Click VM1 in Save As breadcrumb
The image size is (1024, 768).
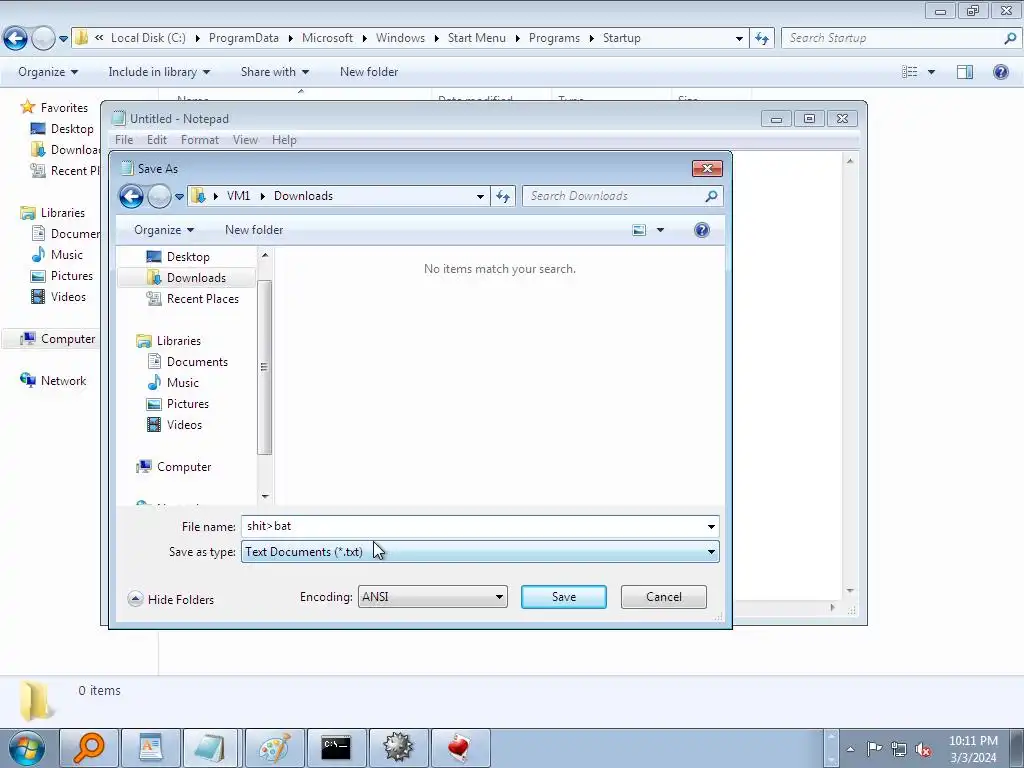pos(238,196)
